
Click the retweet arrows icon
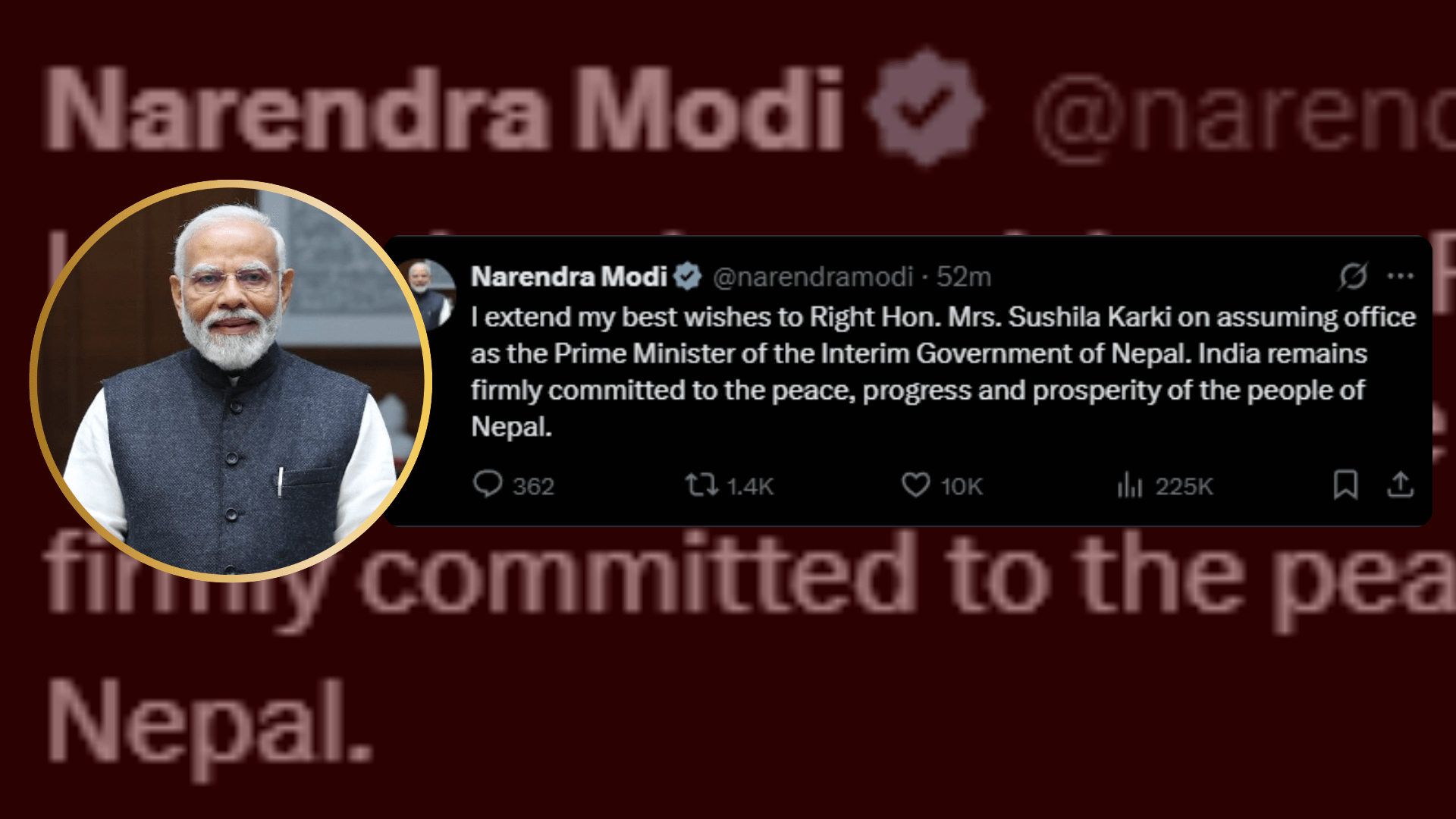coord(701,485)
